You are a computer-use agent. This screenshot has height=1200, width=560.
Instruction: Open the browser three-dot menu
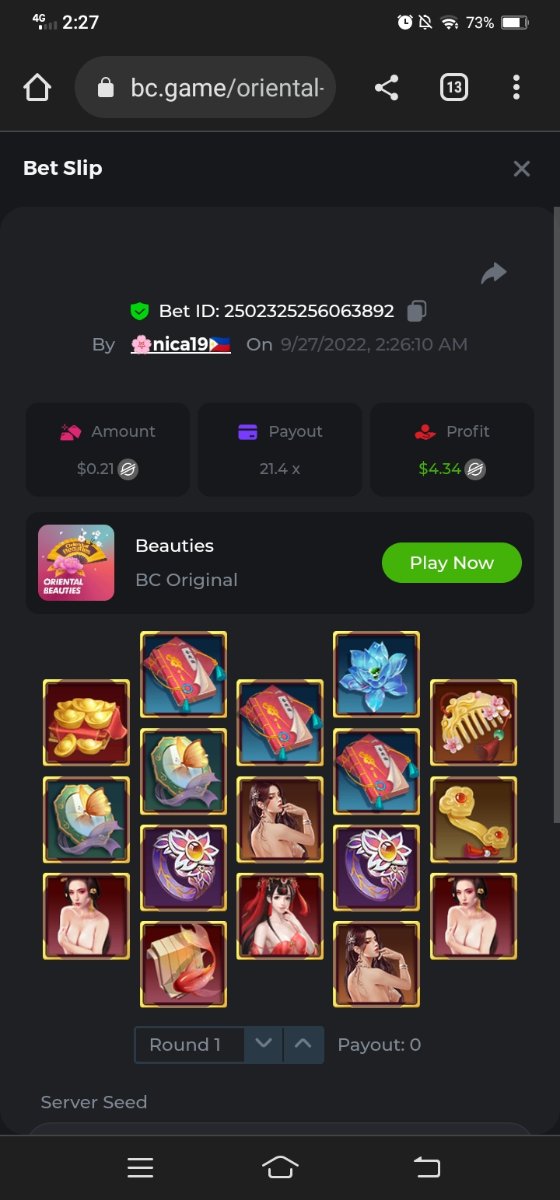[516, 88]
